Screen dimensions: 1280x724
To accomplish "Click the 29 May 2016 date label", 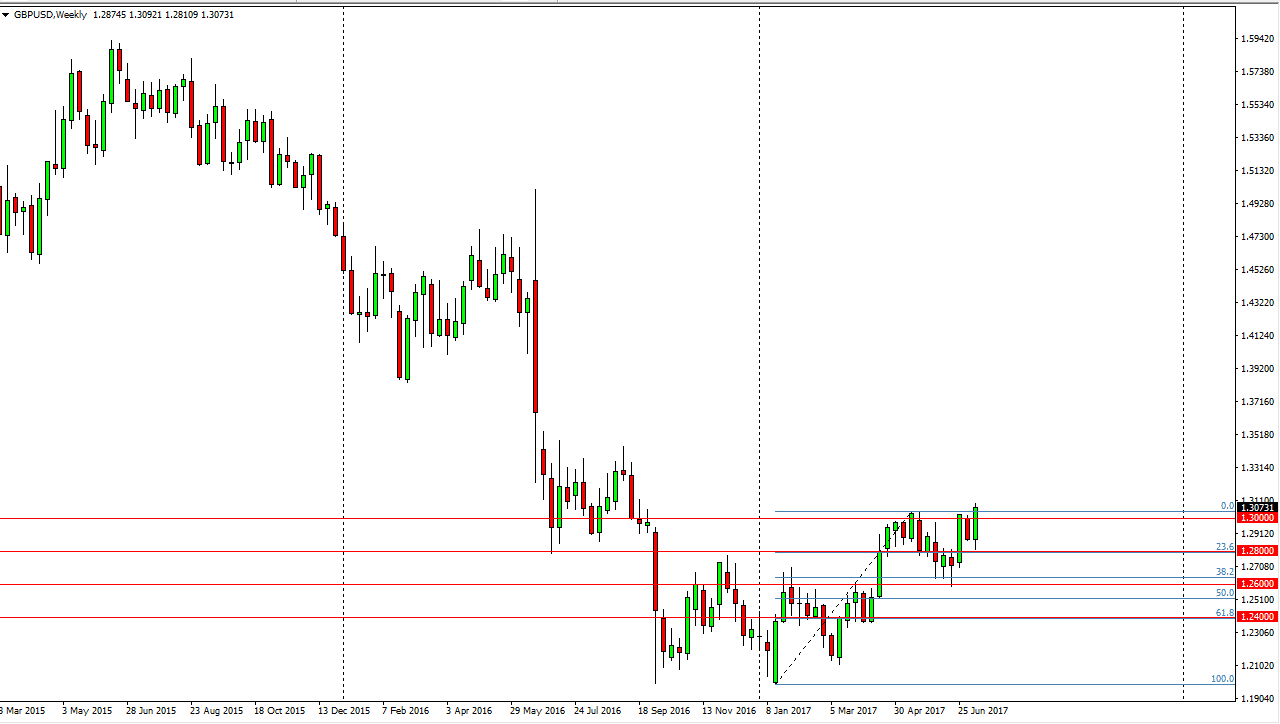I will [536, 711].
